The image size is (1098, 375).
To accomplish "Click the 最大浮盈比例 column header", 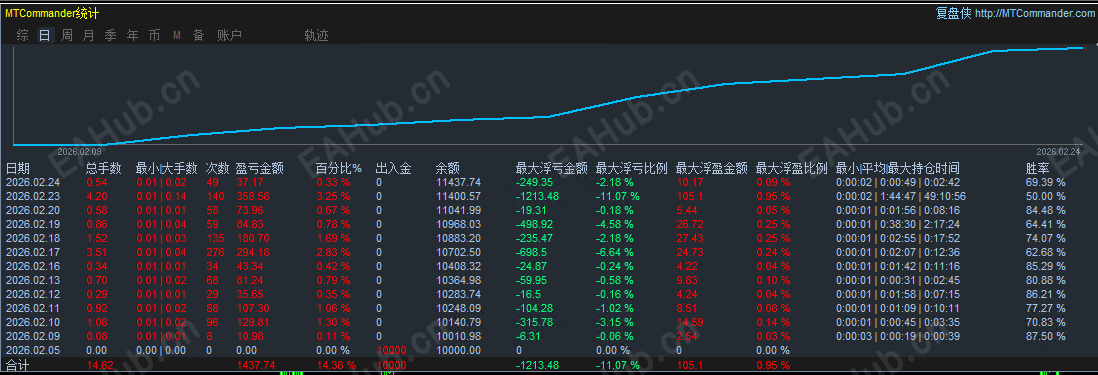I will [792, 169].
